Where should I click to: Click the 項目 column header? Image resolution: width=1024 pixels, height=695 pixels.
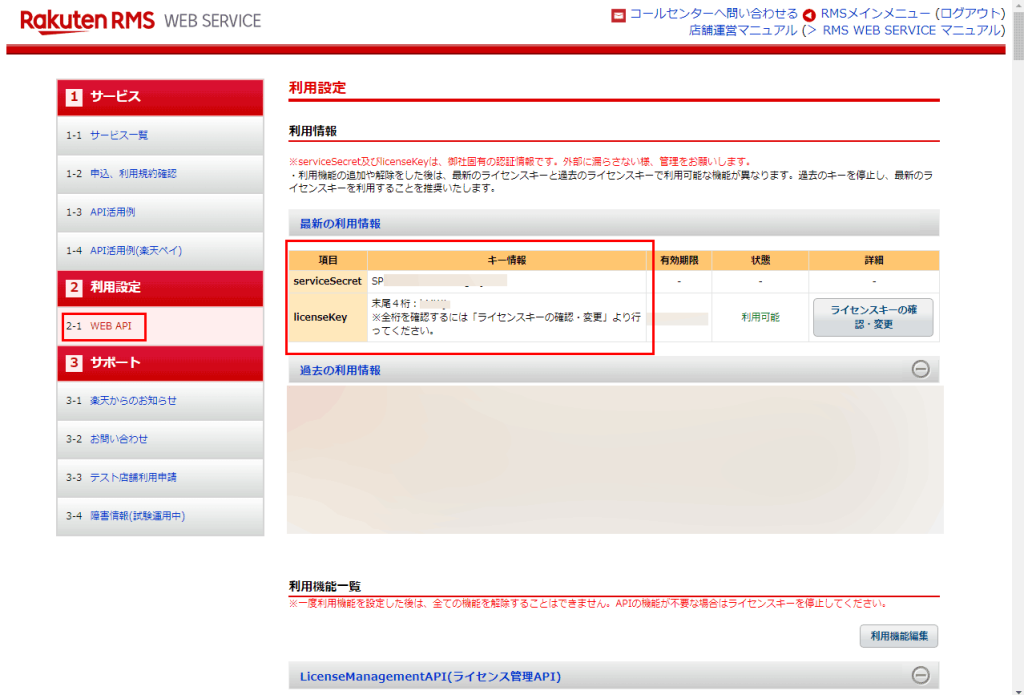tap(328, 260)
